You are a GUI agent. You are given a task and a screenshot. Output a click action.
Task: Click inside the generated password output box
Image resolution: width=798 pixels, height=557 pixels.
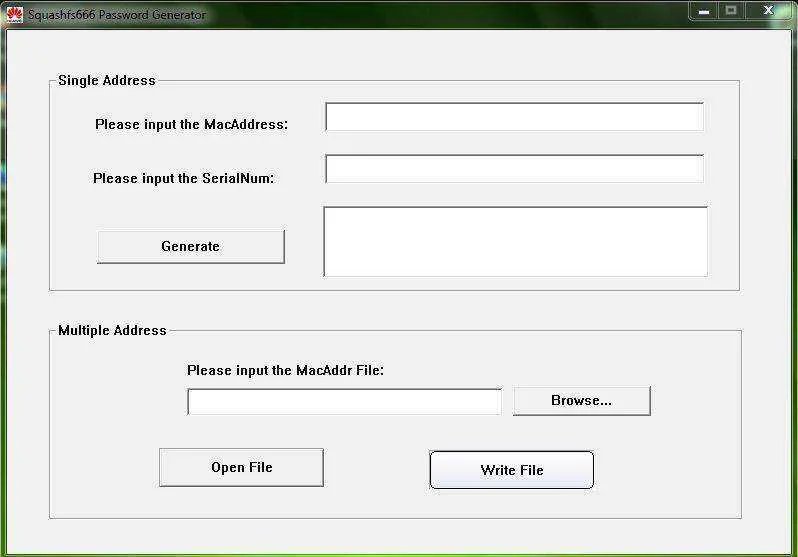[516, 241]
